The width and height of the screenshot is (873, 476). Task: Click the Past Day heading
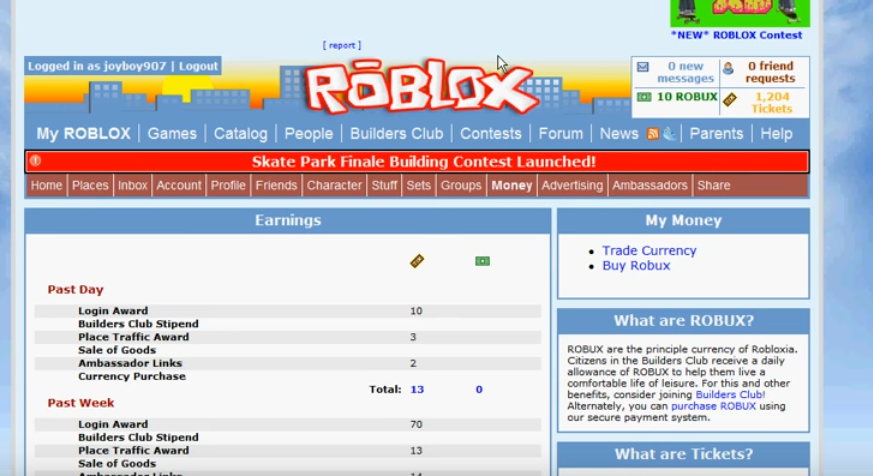[76, 289]
